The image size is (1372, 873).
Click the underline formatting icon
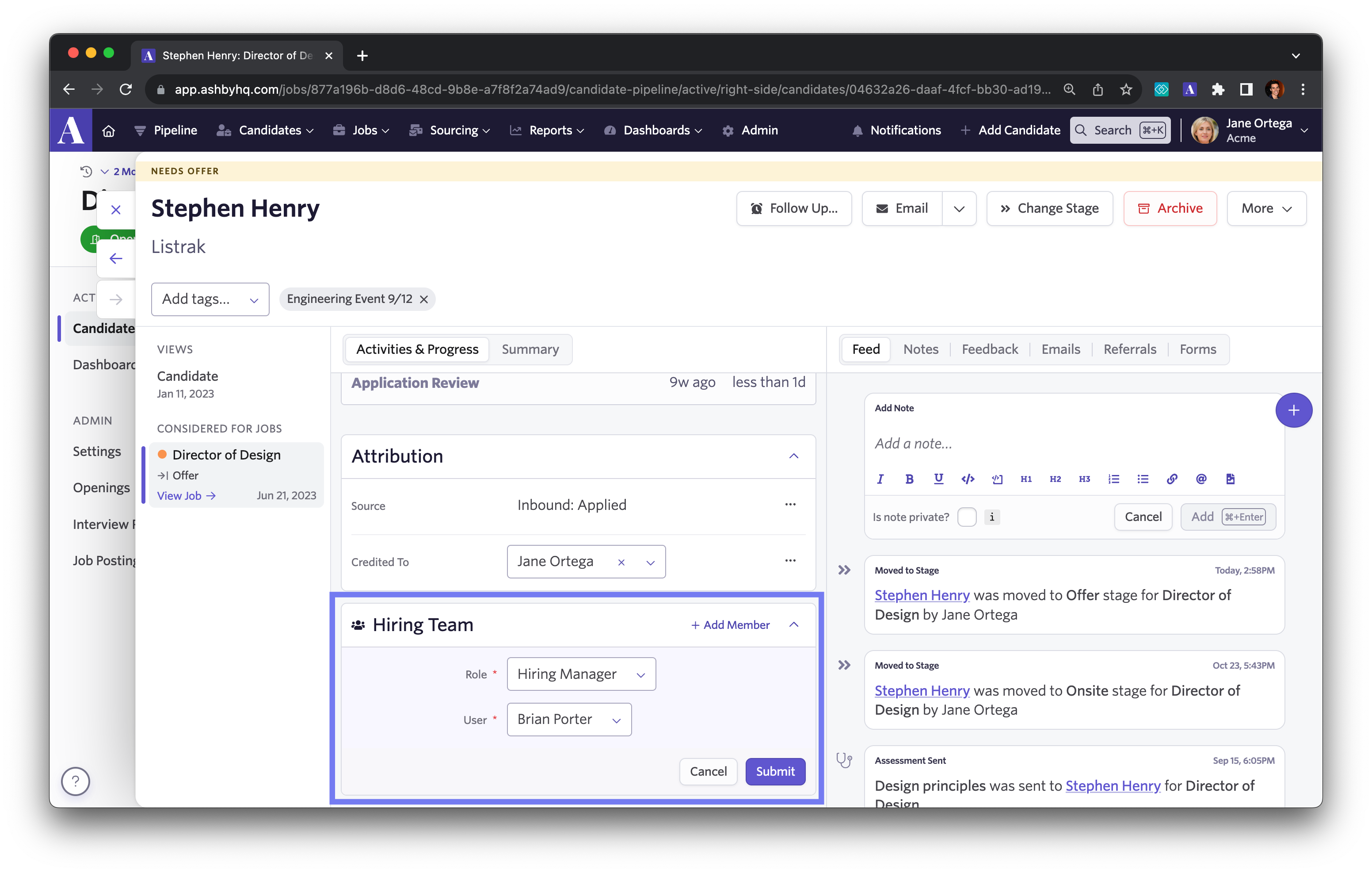937,479
